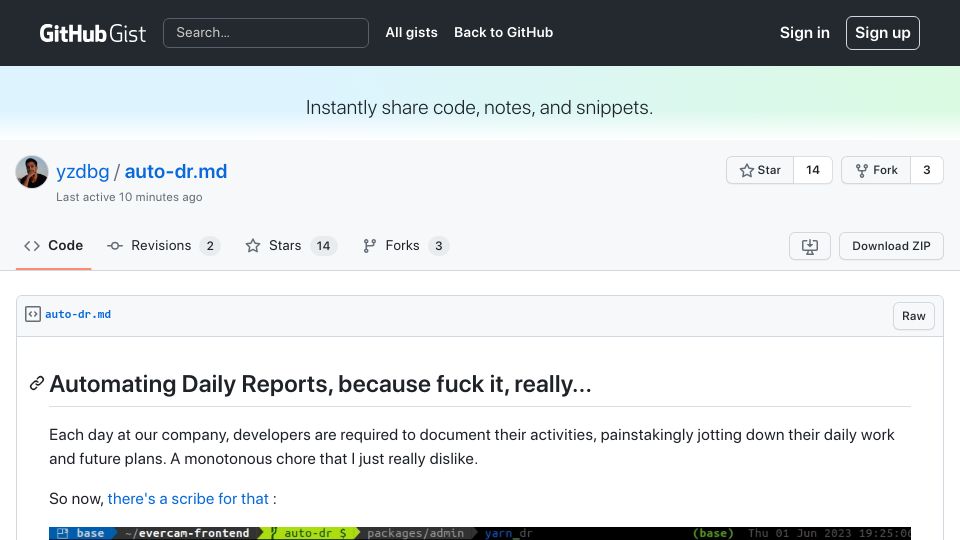Open the Revisions tab
Image resolution: width=960 pixels, height=540 pixels.
pyautogui.click(x=163, y=246)
